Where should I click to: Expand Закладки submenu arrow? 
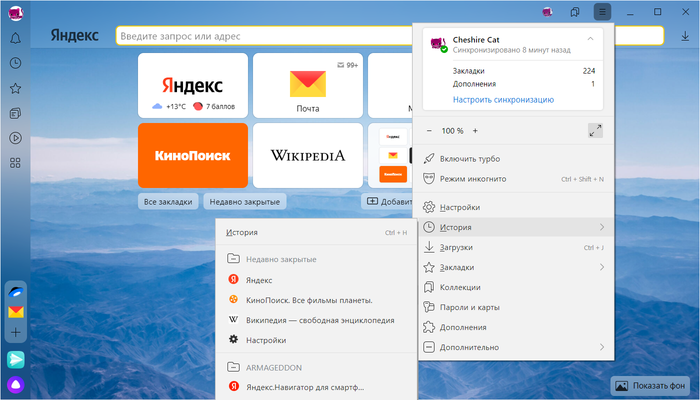pos(602,267)
